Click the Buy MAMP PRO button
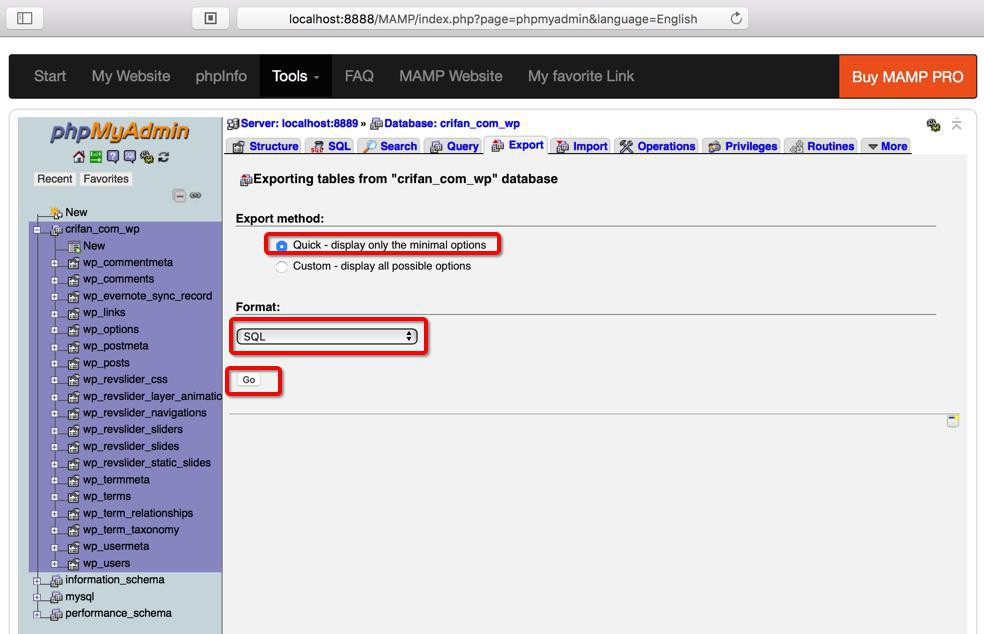The height and width of the screenshot is (634, 984). tap(907, 77)
